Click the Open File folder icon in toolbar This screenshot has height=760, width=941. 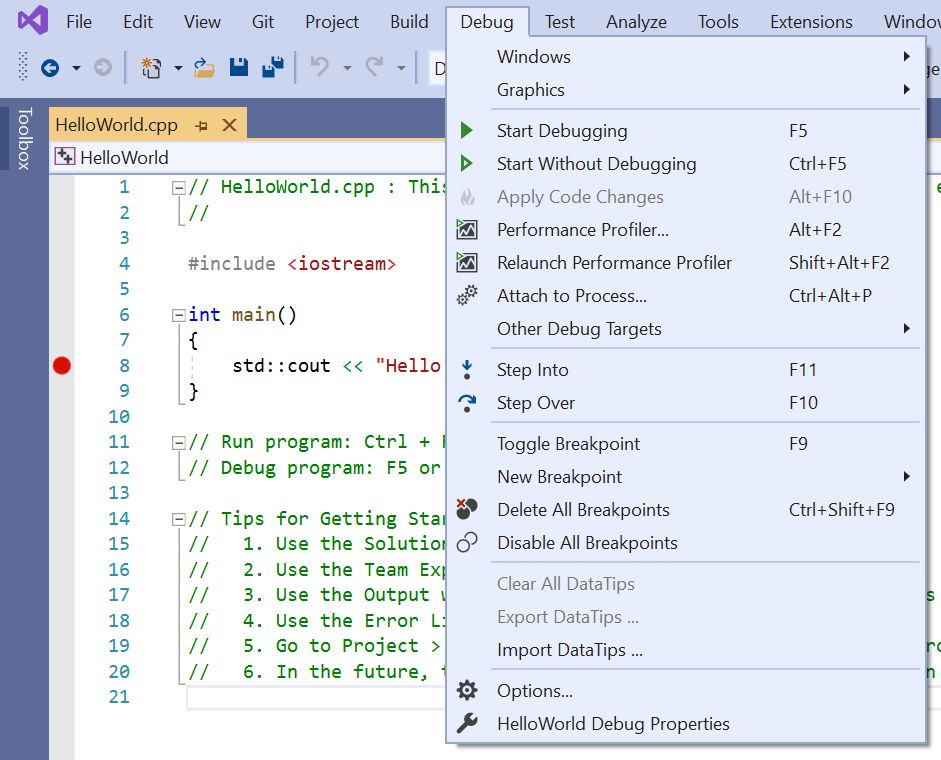click(x=204, y=68)
